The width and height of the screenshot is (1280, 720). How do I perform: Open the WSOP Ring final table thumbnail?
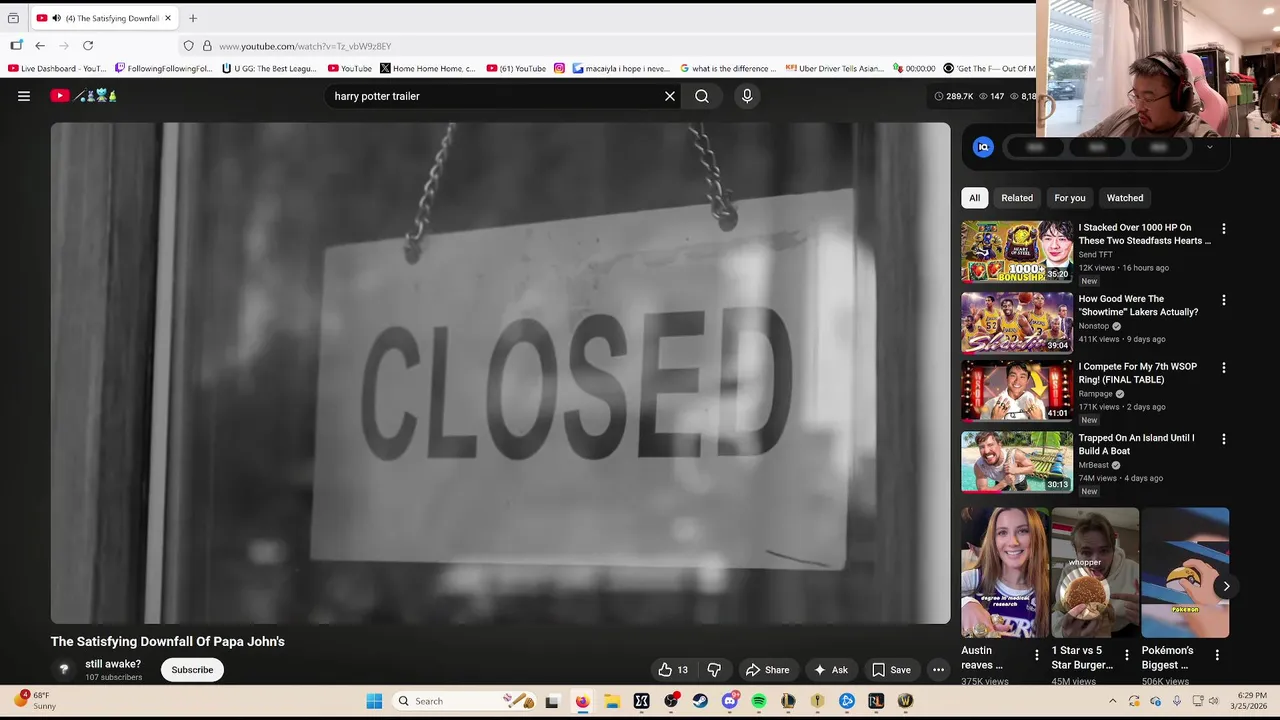coord(1017,391)
